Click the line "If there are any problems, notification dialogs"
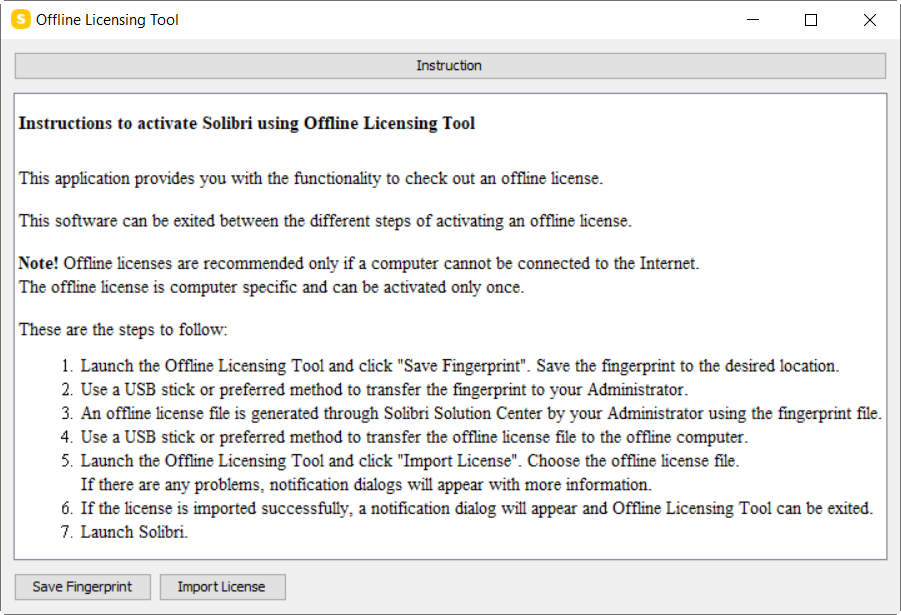The width and height of the screenshot is (901, 615). (366, 485)
